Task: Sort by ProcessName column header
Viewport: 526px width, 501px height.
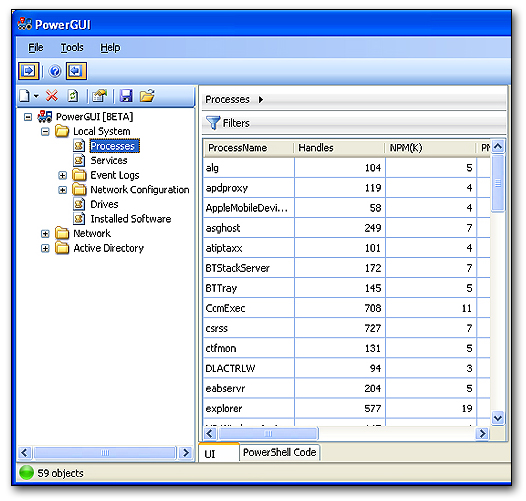Action: (x=248, y=148)
